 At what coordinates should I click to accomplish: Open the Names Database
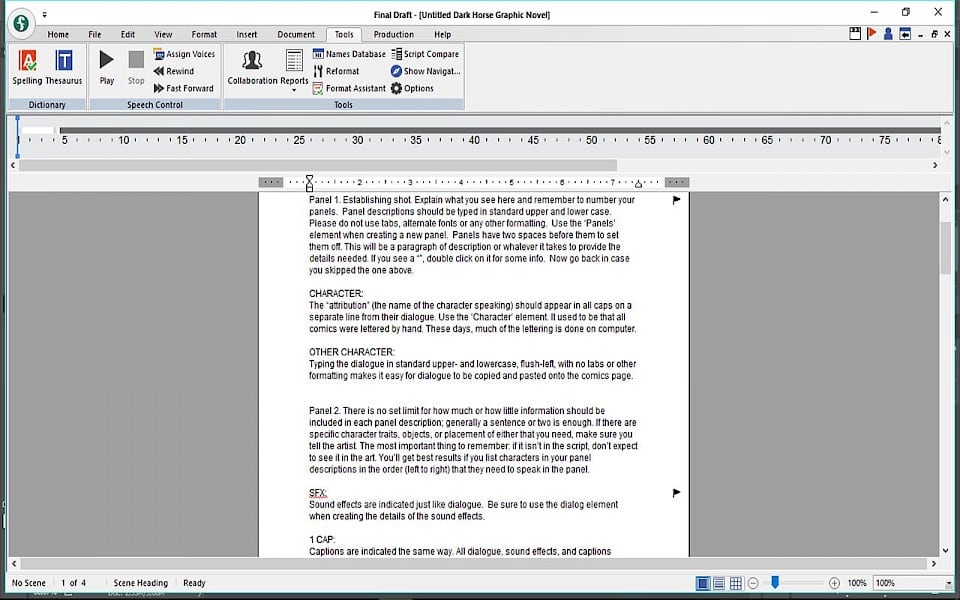point(349,54)
